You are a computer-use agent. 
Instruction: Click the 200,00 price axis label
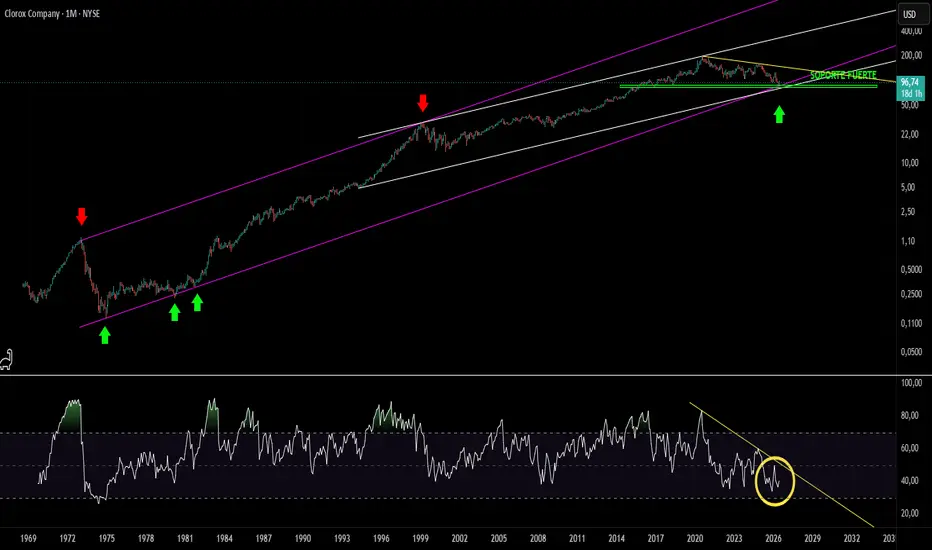[911, 56]
